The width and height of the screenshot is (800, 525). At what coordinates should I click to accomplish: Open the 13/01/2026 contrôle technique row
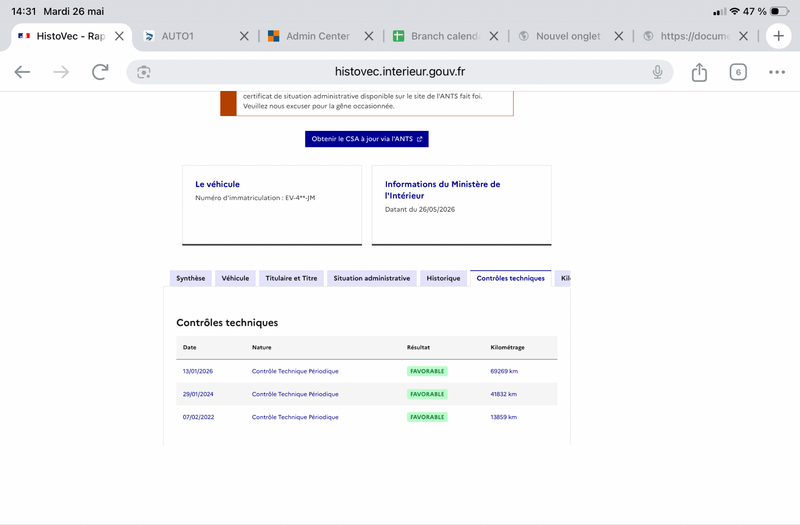tap(367, 371)
